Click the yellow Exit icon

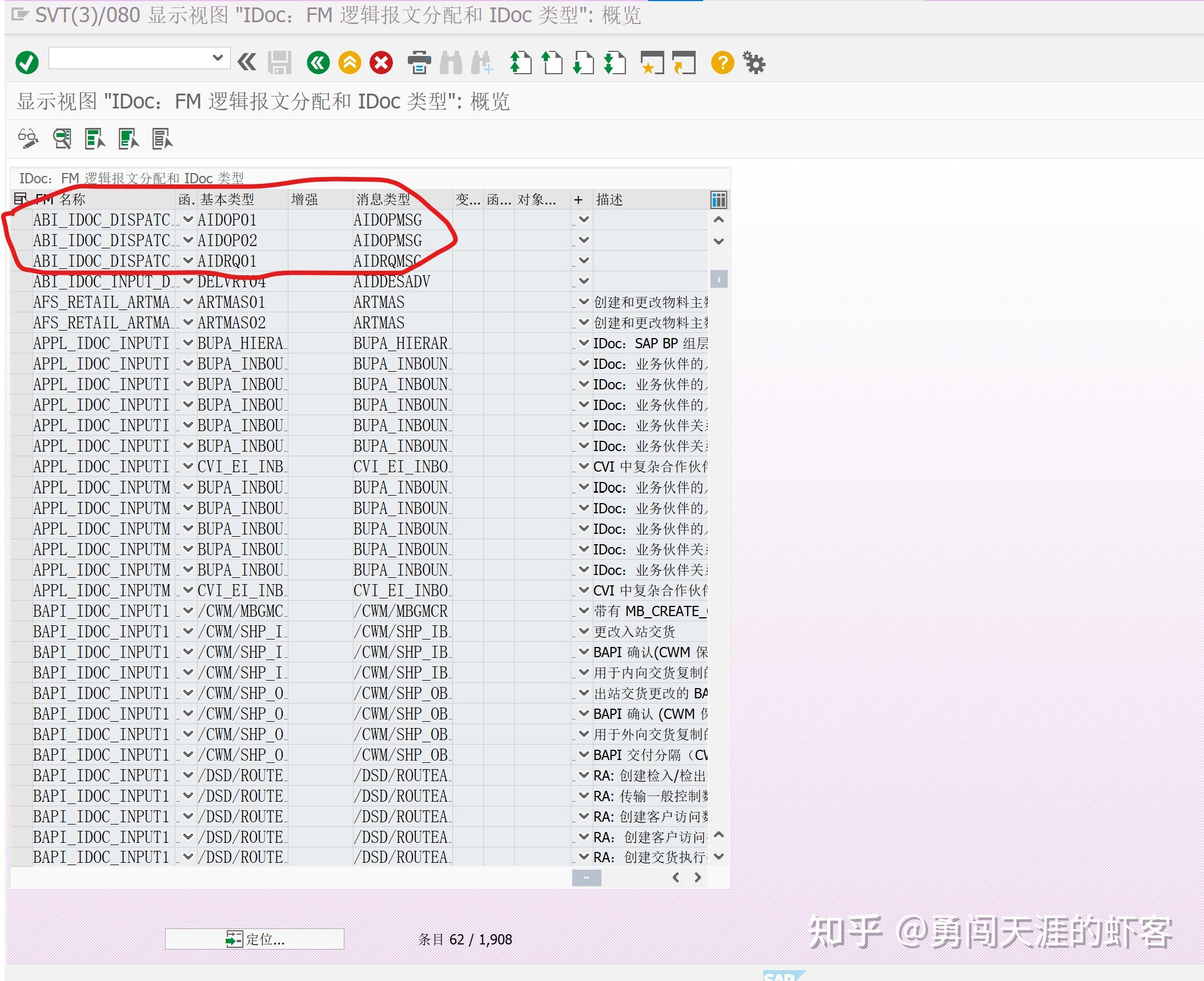(350, 62)
